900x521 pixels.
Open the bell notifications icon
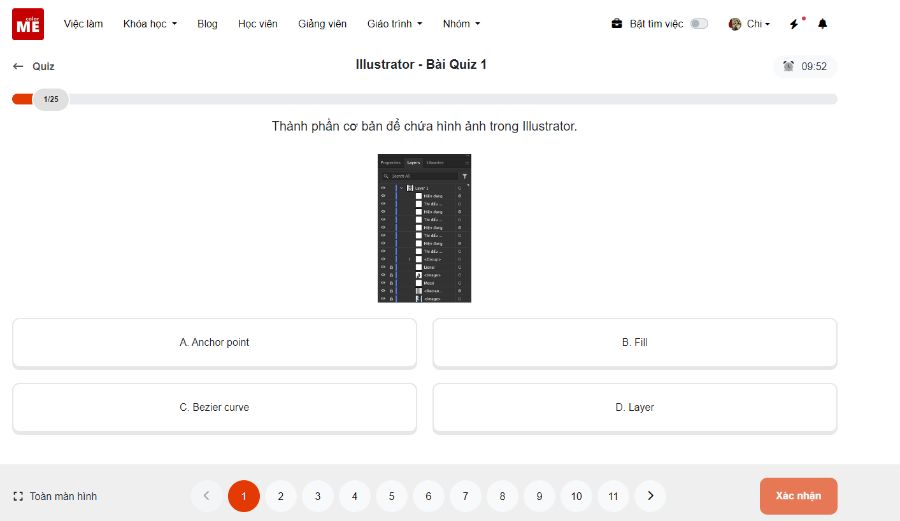[x=823, y=24]
